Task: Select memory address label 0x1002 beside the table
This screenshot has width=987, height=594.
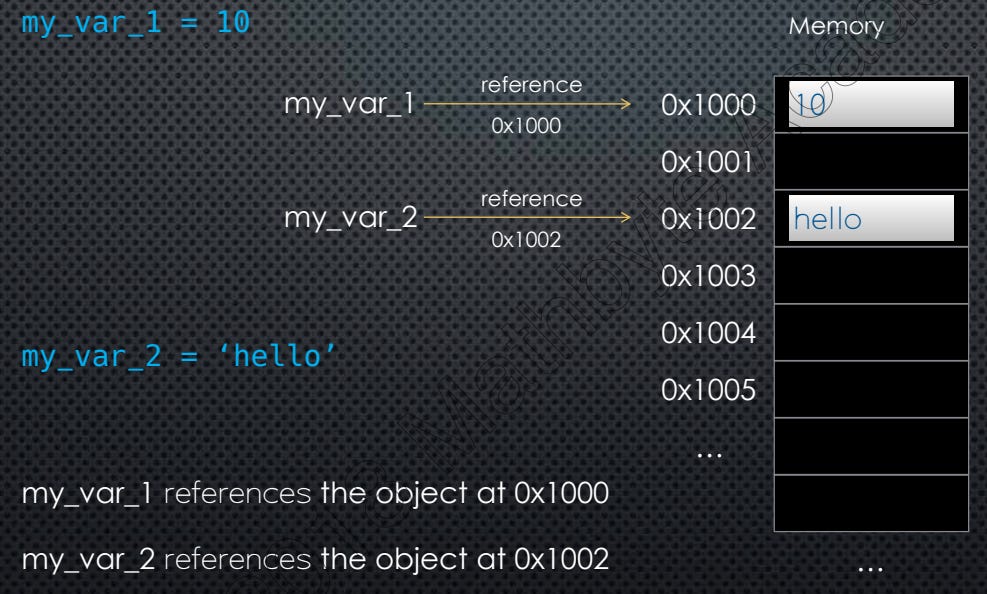Action: (x=708, y=219)
